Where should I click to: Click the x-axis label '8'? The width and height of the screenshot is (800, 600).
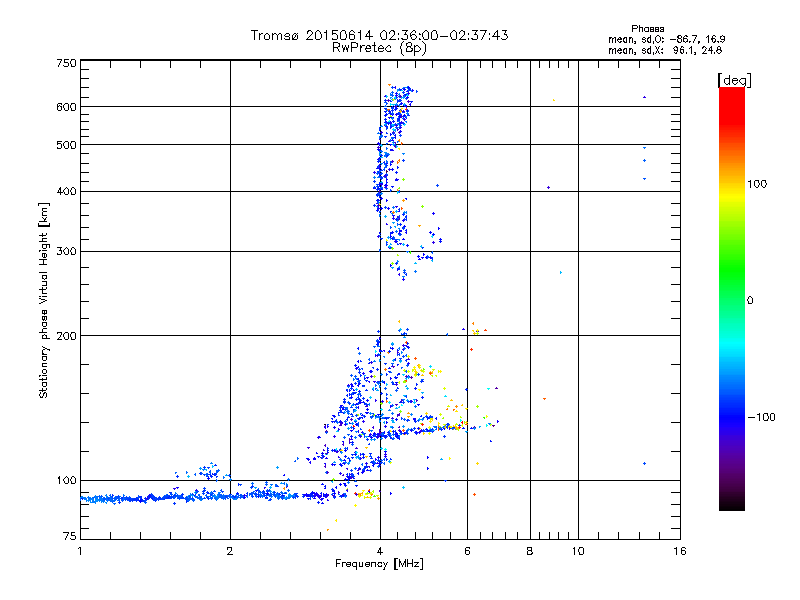point(530,551)
